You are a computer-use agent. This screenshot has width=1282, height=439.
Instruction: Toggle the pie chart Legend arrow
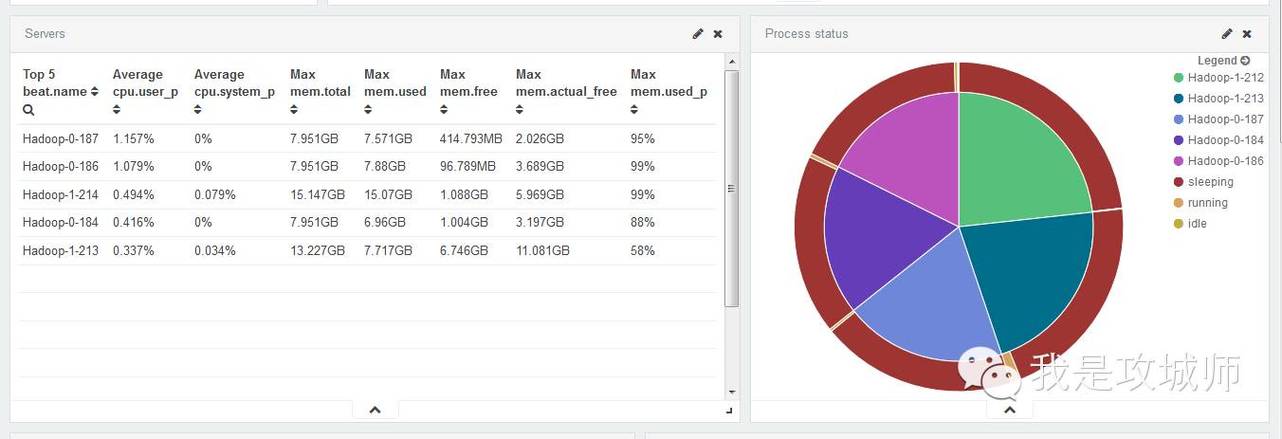(1245, 61)
